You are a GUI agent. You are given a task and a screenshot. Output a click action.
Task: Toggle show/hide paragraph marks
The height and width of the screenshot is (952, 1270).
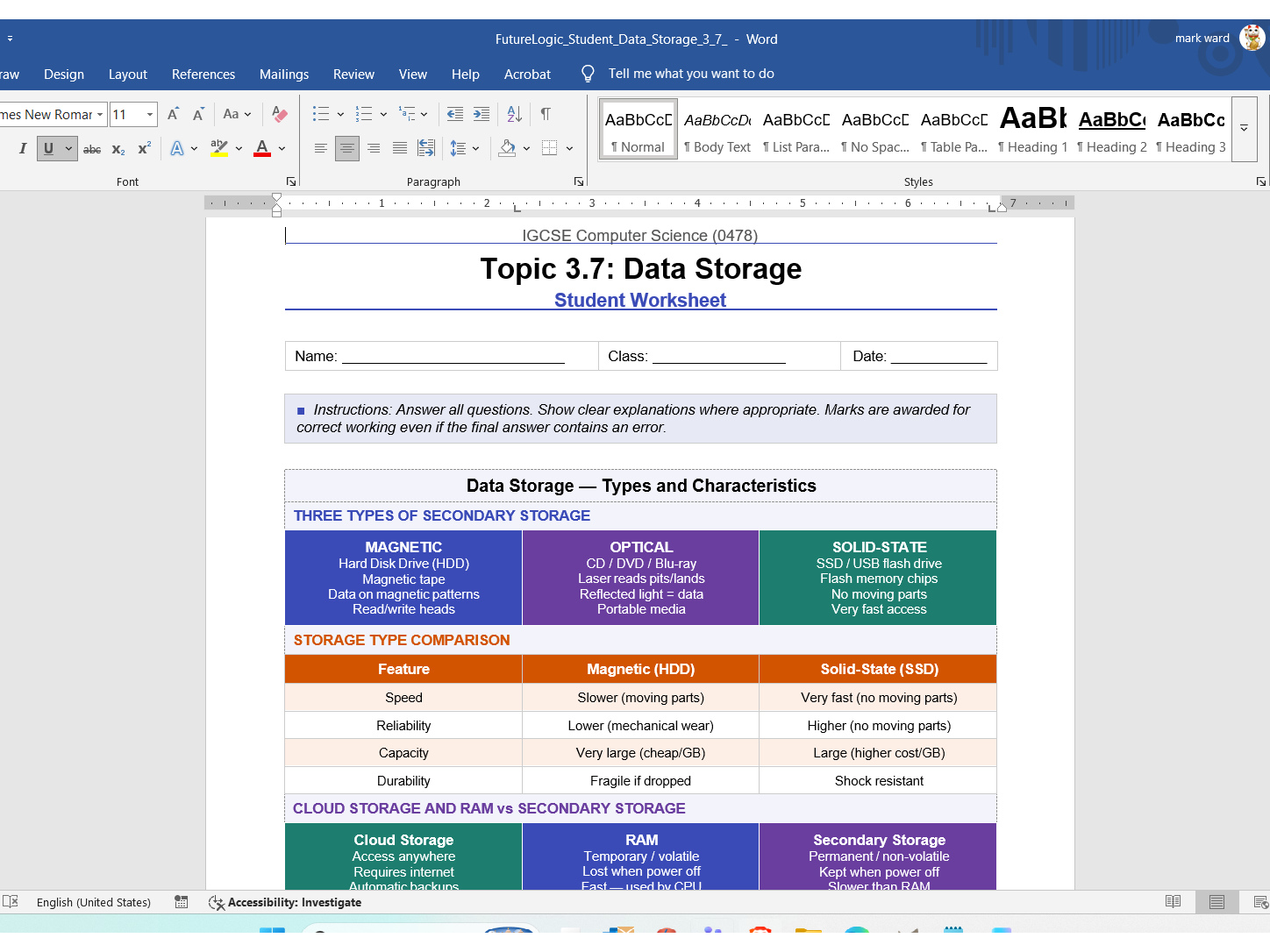click(546, 114)
